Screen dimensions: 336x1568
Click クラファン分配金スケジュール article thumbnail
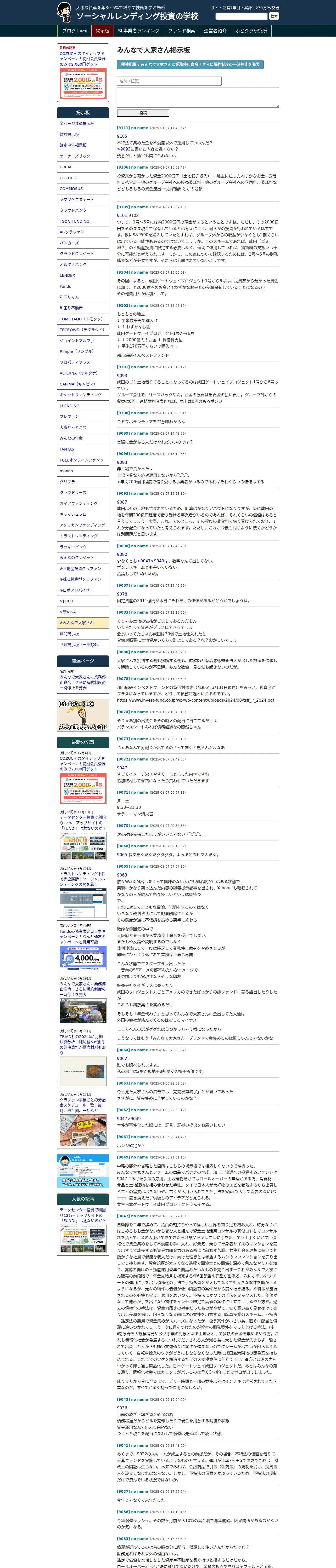click(x=83, y=1130)
